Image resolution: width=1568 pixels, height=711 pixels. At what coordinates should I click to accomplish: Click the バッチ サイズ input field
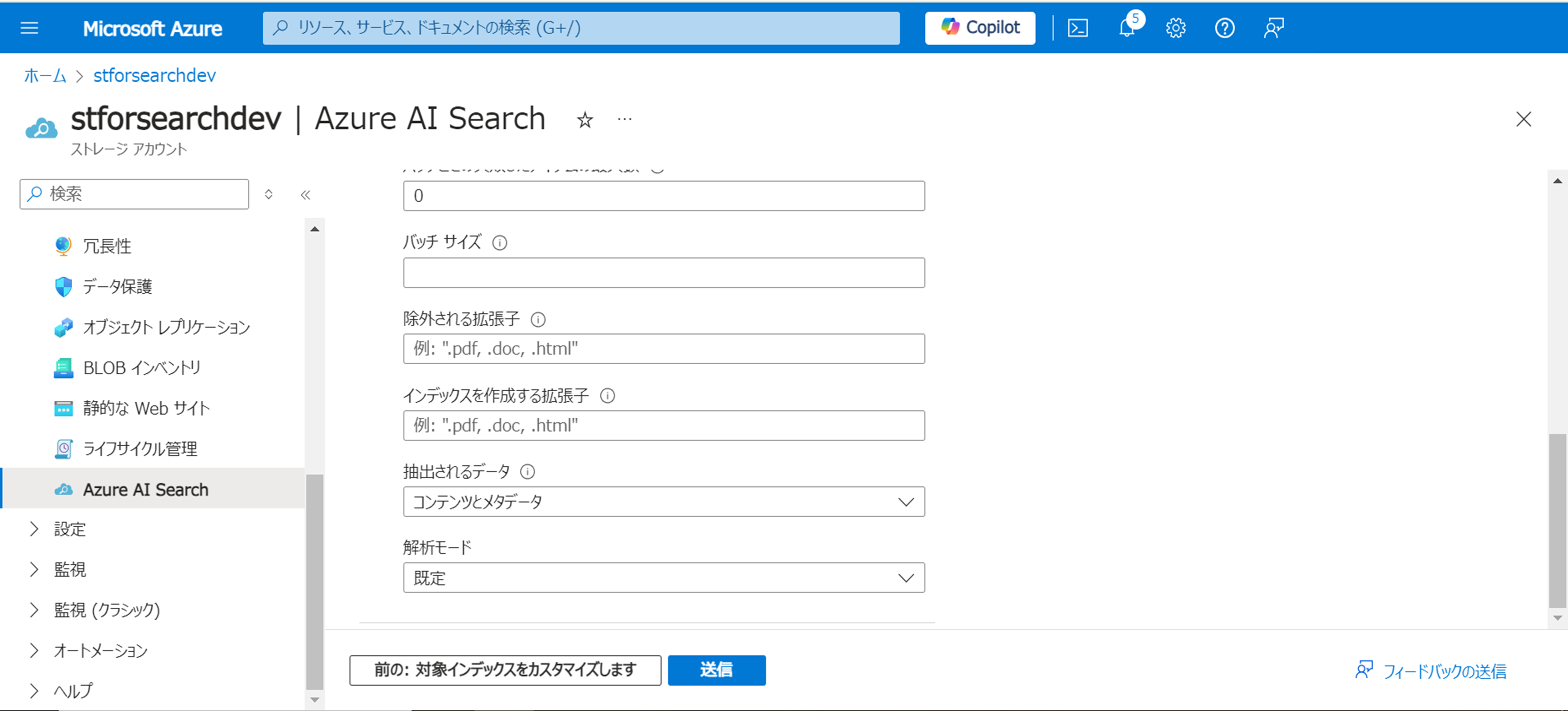point(663,273)
